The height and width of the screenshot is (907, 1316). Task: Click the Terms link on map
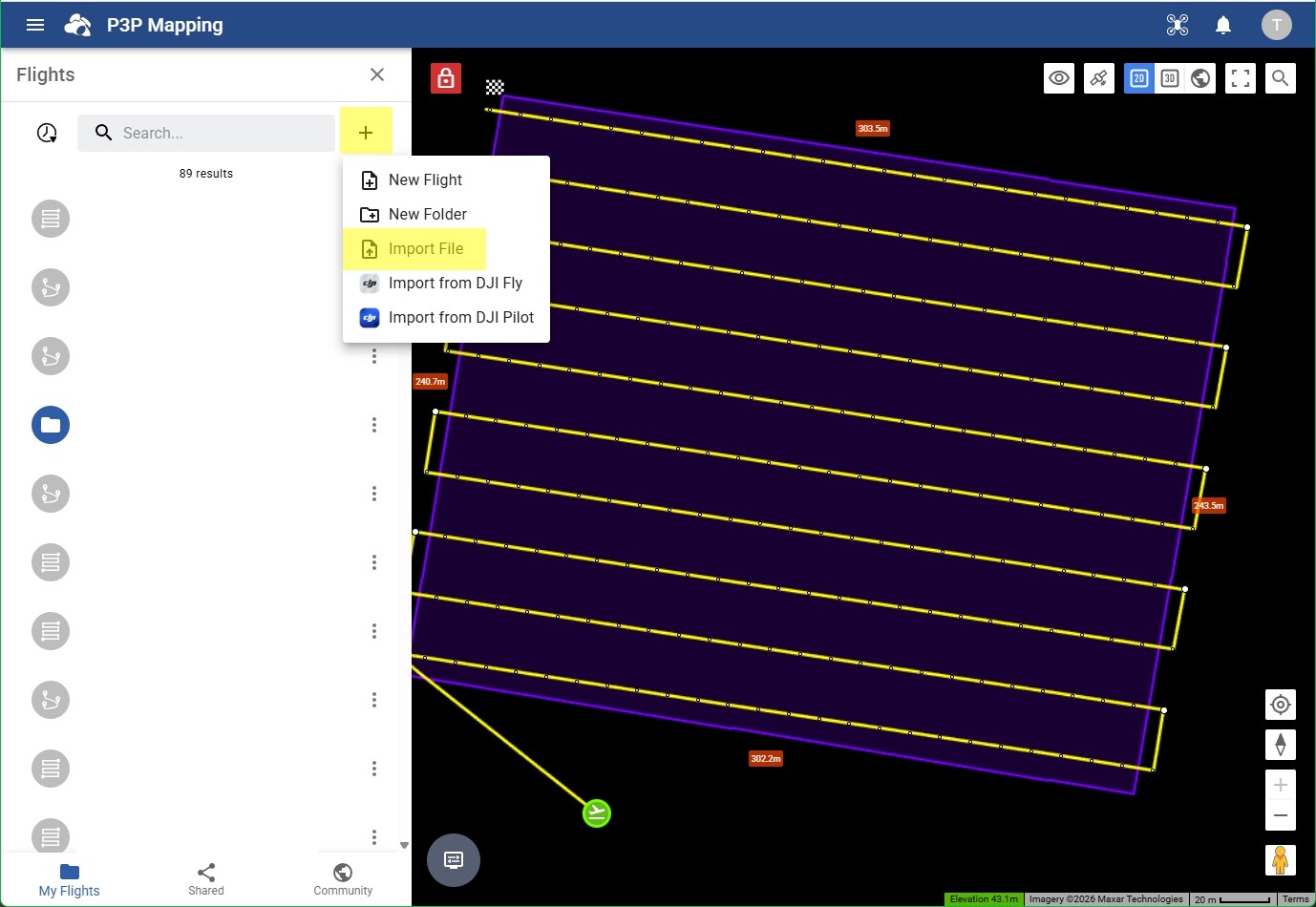point(1295,899)
